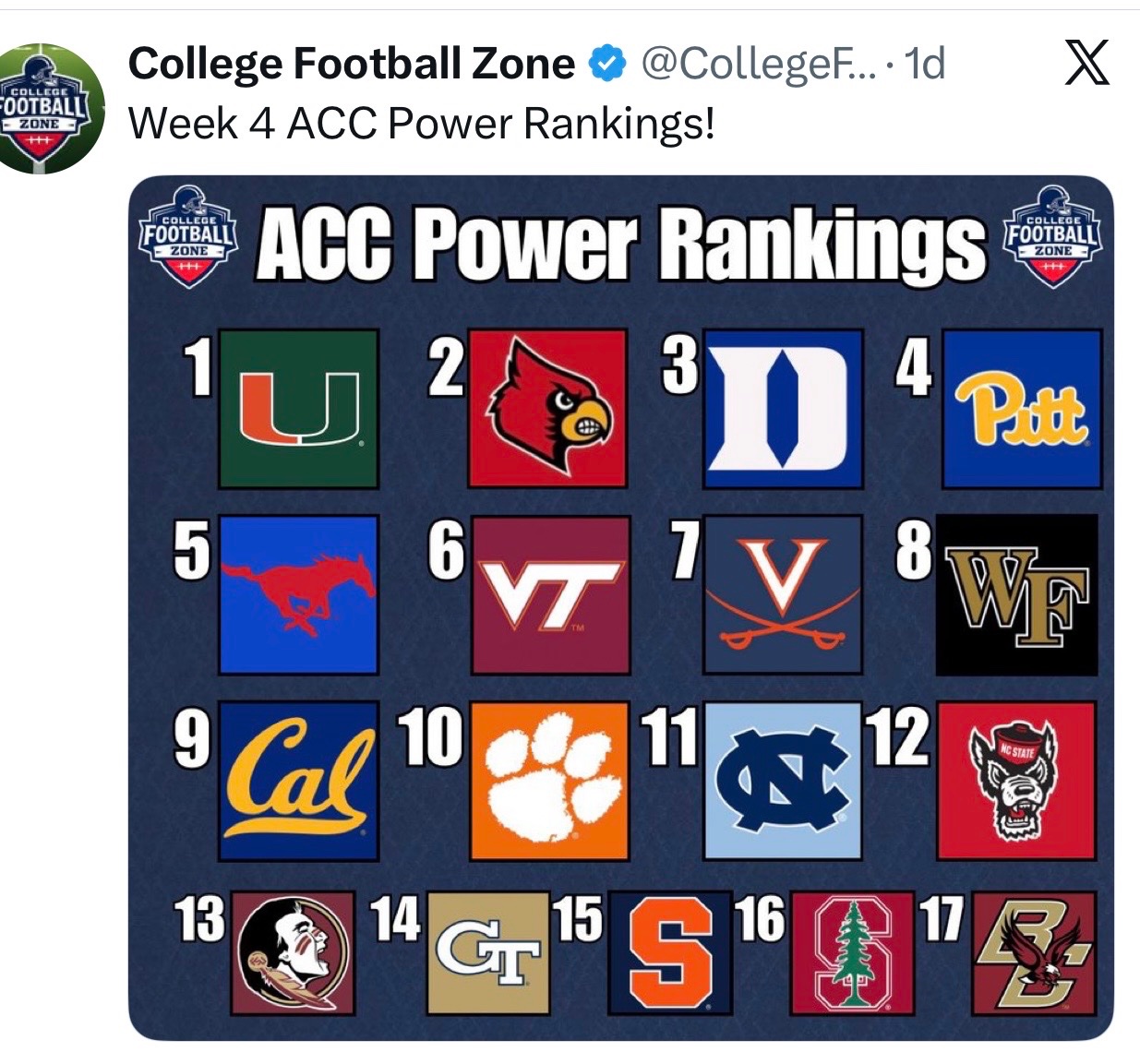This screenshot has width=1140, height=1064.
Task: Open the 1d post timestamp
Action: click(924, 64)
